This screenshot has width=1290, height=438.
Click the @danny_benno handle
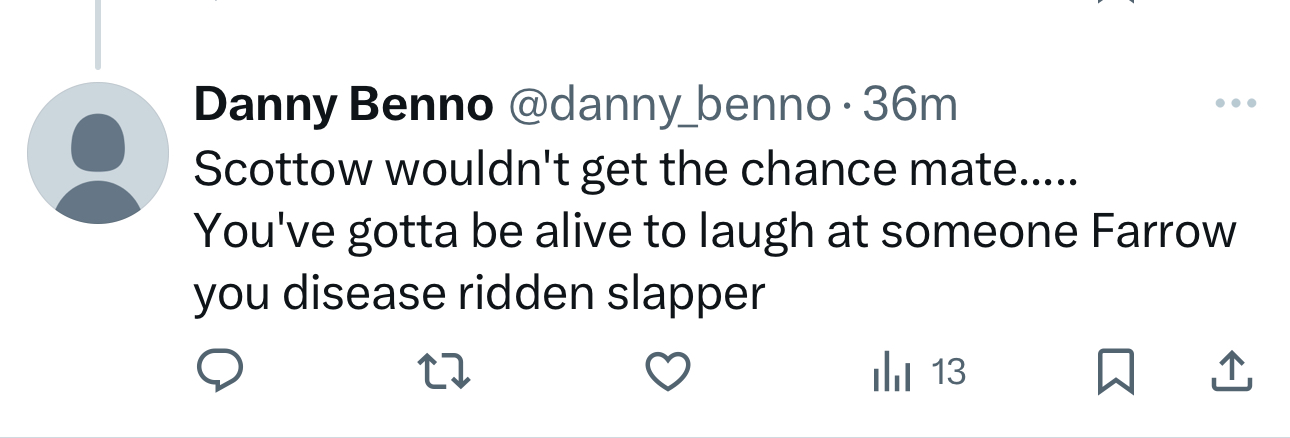tap(670, 105)
